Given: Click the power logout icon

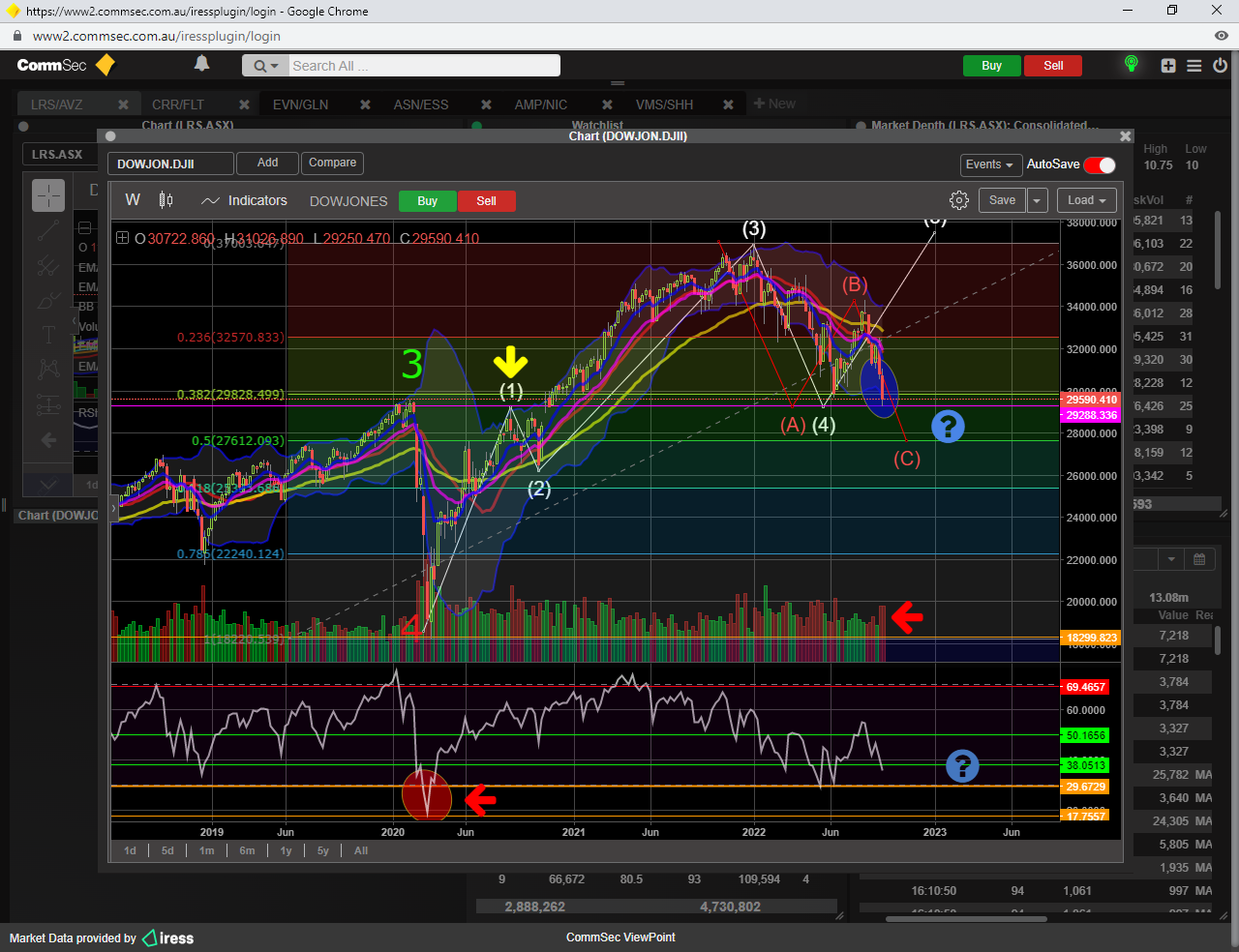Looking at the screenshot, I should (x=1220, y=66).
